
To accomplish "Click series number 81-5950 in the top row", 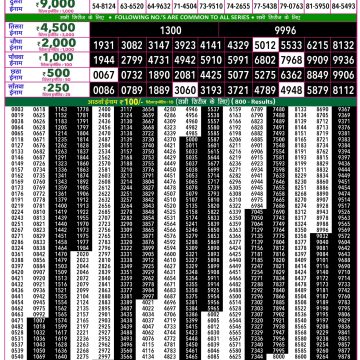I will [317, 6].
